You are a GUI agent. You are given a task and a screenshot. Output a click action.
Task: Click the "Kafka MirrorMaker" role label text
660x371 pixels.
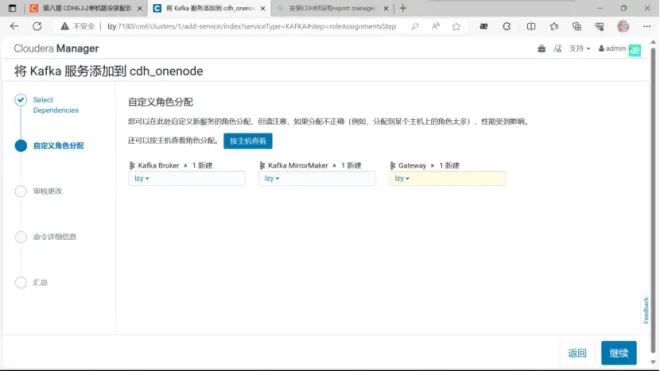click(x=298, y=165)
